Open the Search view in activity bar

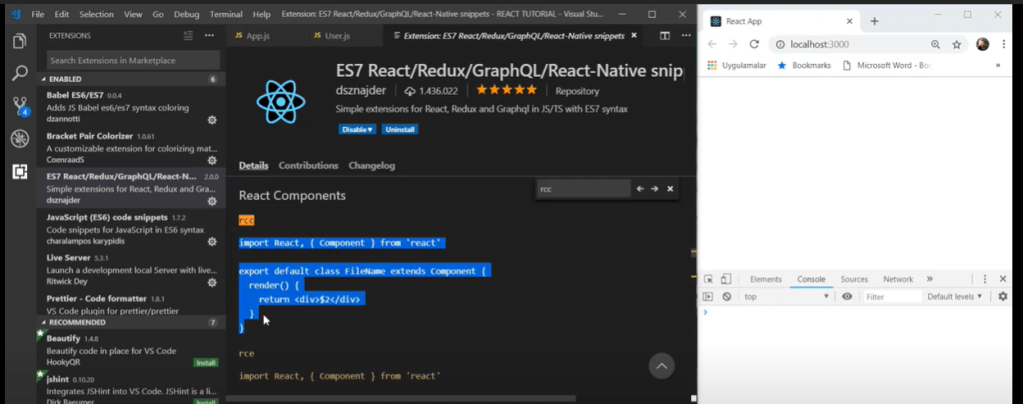pos(19,73)
